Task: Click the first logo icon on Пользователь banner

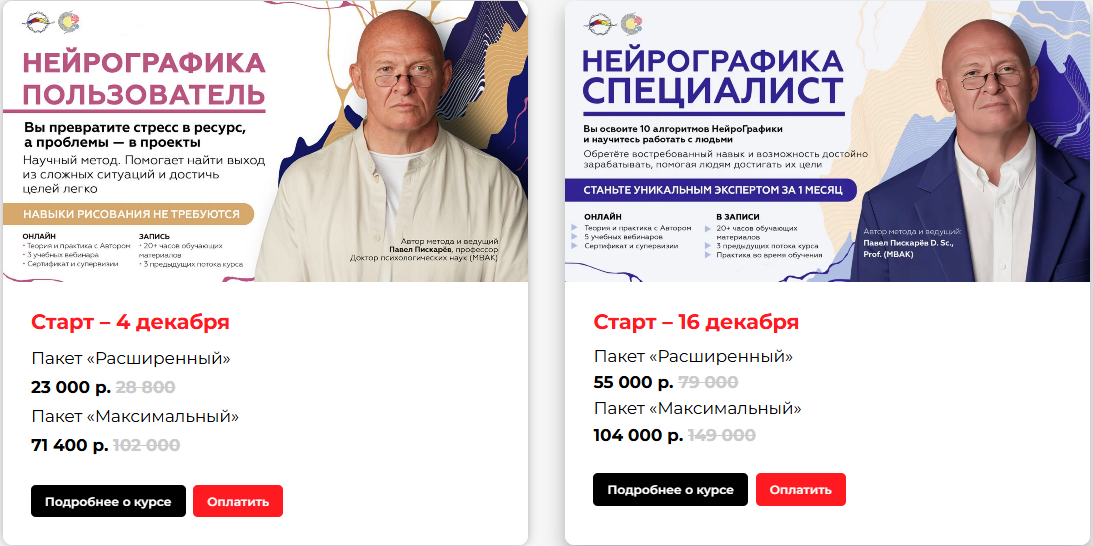Action: click(x=38, y=22)
